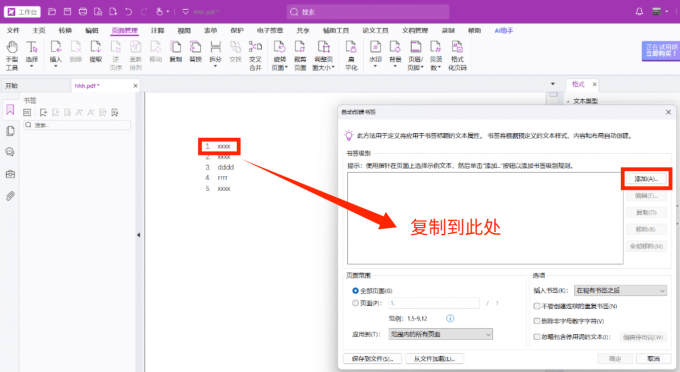680x372 pixels.
Task: Open the Comments panel in left sidebar
Action: click(10, 152)
